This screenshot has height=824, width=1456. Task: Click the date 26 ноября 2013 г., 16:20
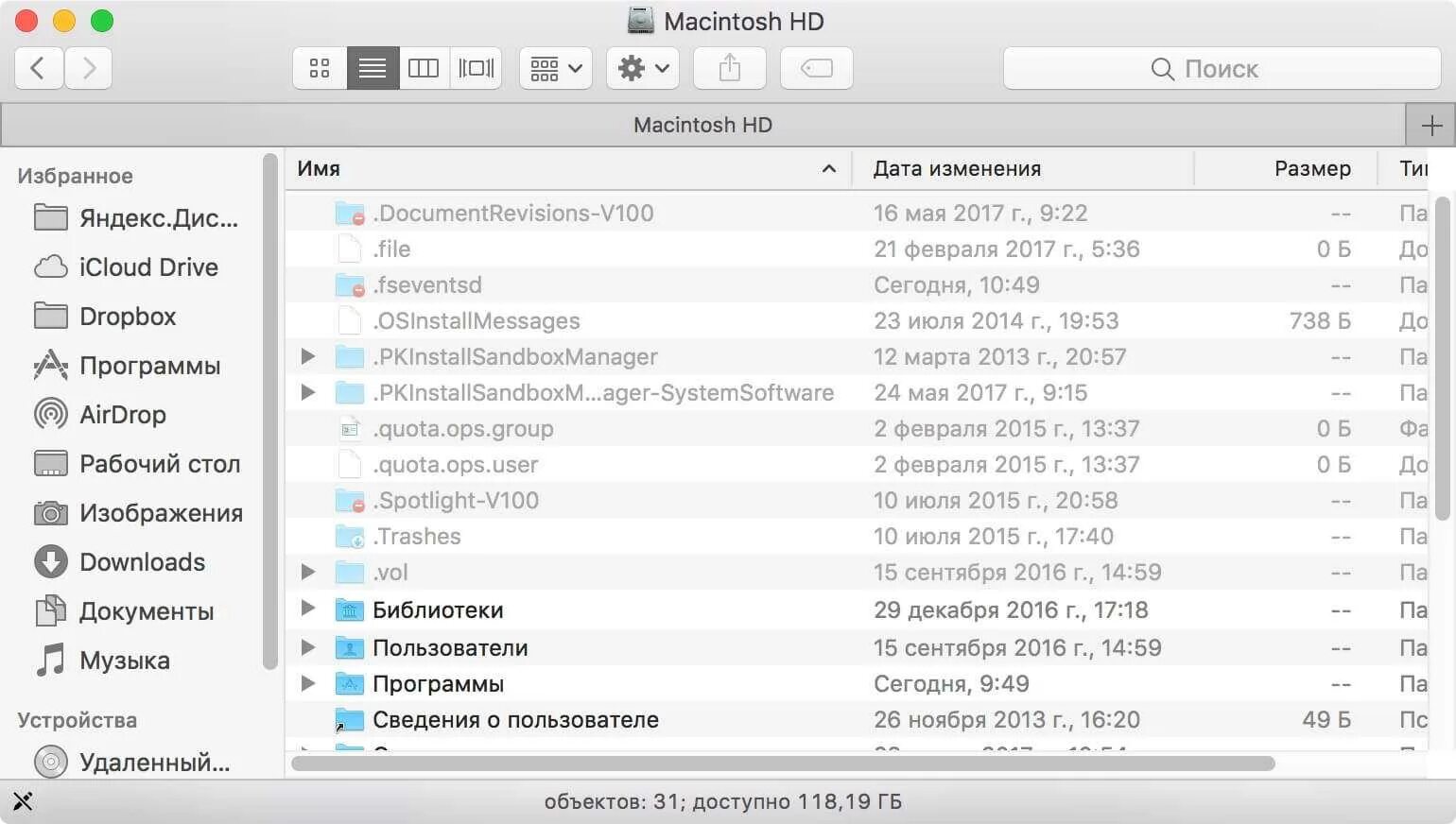coord(1007,719)
